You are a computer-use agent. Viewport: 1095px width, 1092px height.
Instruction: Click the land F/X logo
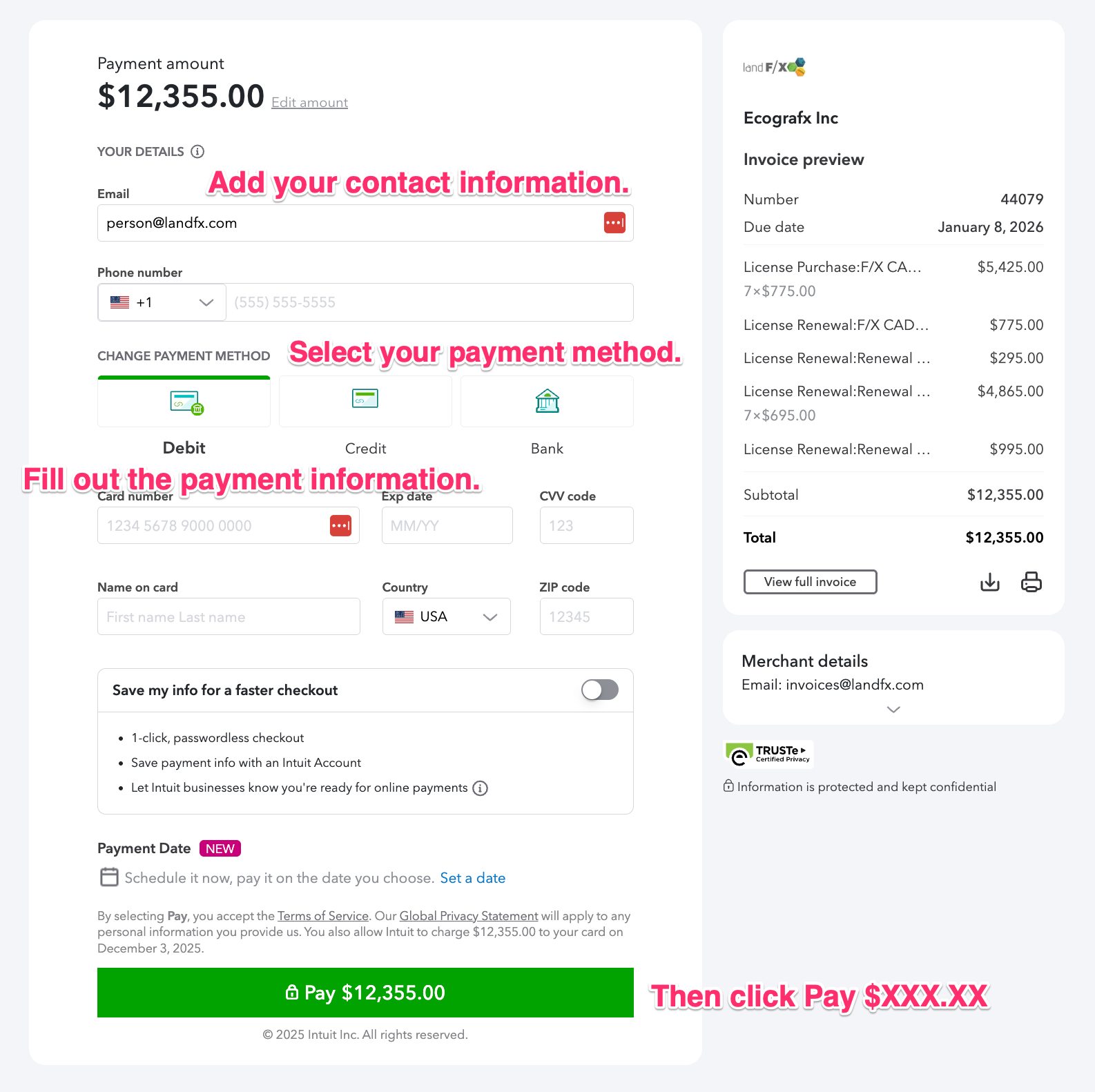click(x=773, y=66)
